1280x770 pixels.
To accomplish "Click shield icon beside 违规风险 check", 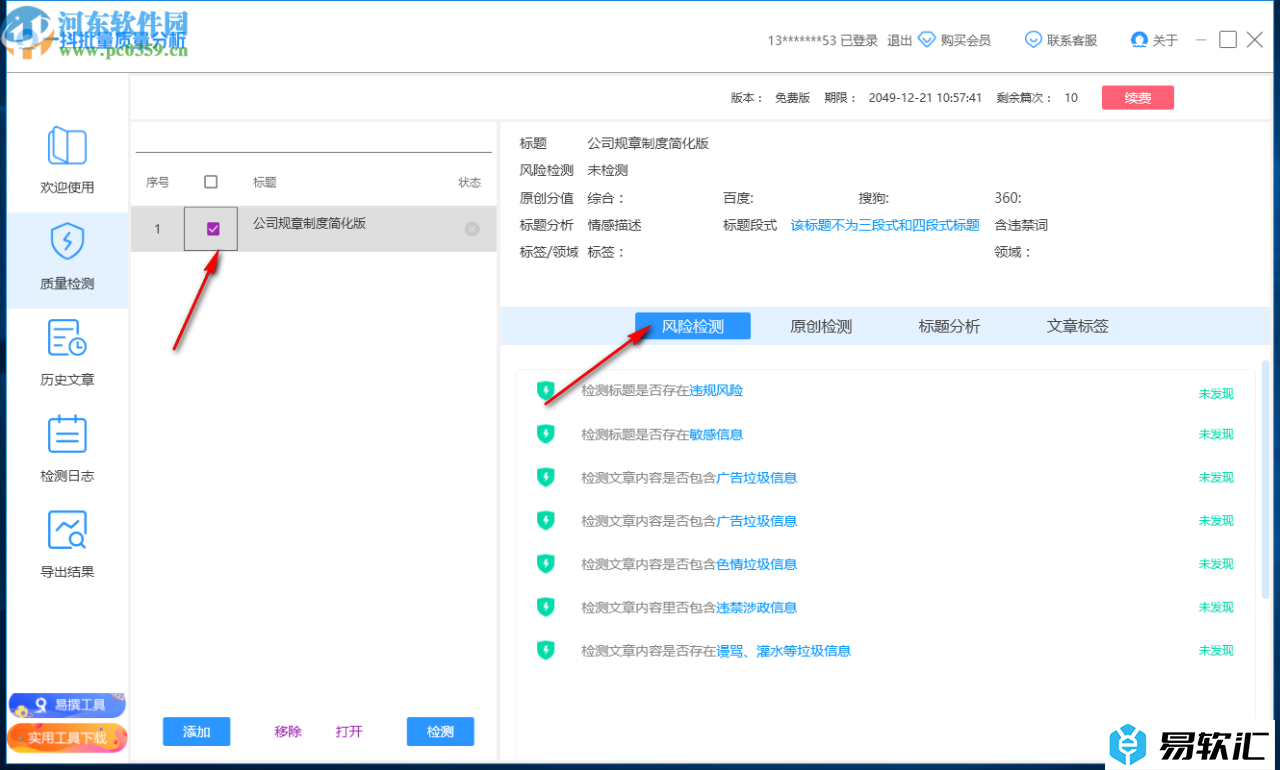I will (545, 391).
